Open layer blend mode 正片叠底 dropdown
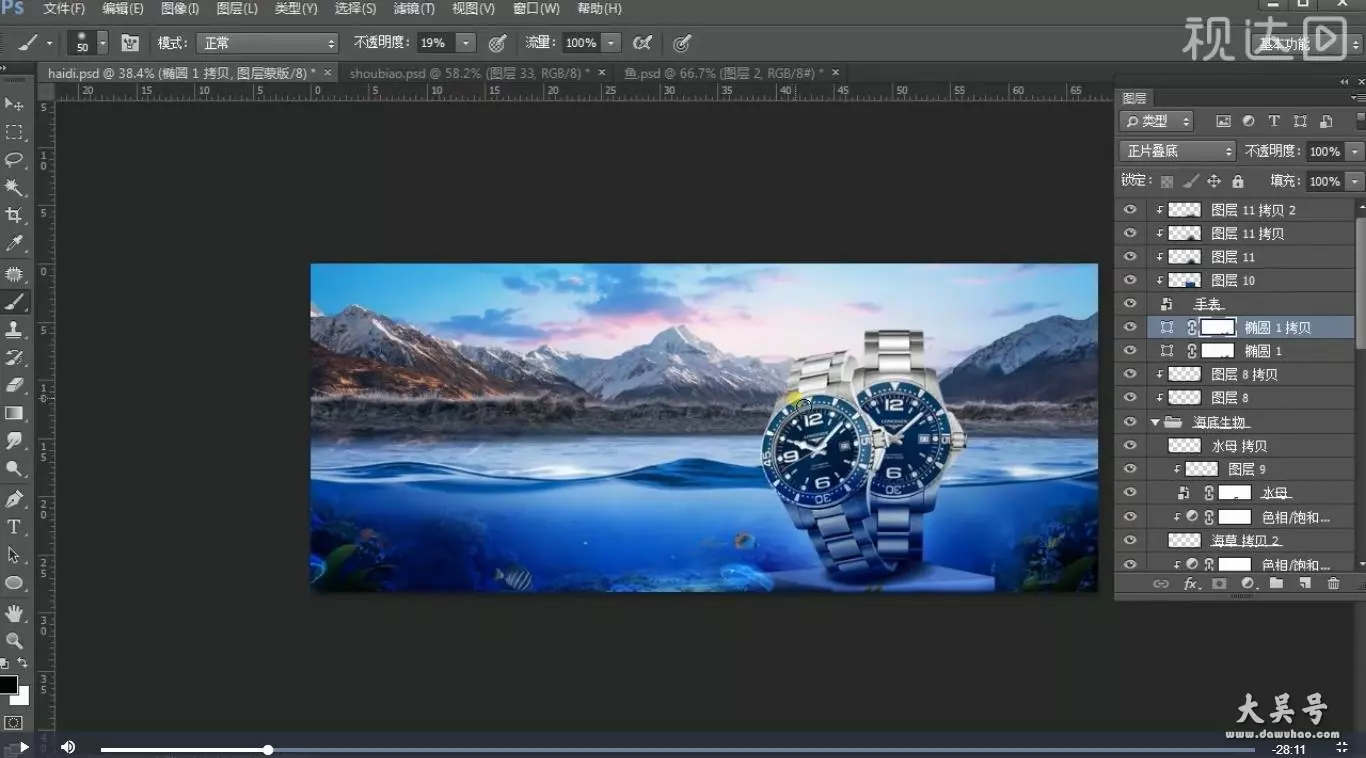The width and height of the screenshot is (1366, 758). 1178,151
